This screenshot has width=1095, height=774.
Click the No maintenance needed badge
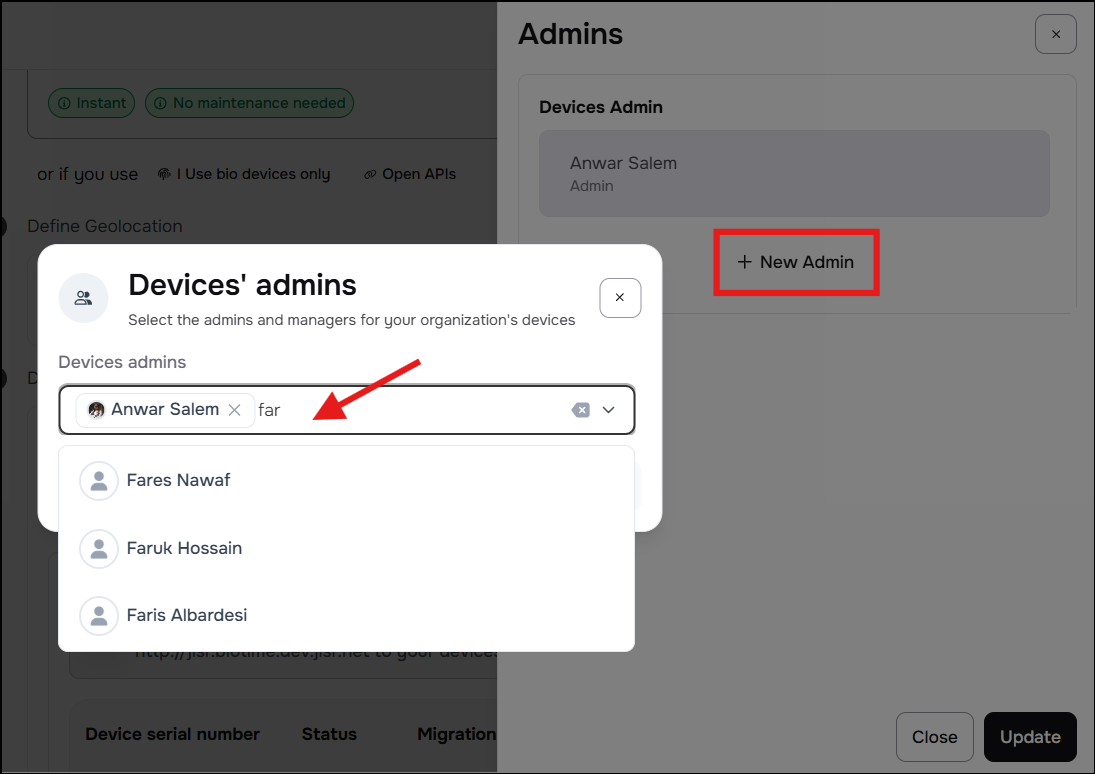(249, 103)
